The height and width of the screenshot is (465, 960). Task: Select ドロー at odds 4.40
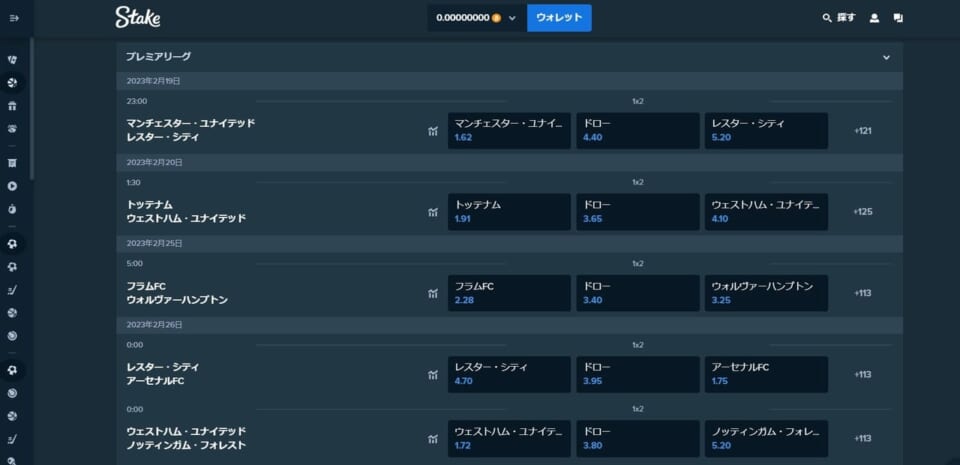coord(638,131)
